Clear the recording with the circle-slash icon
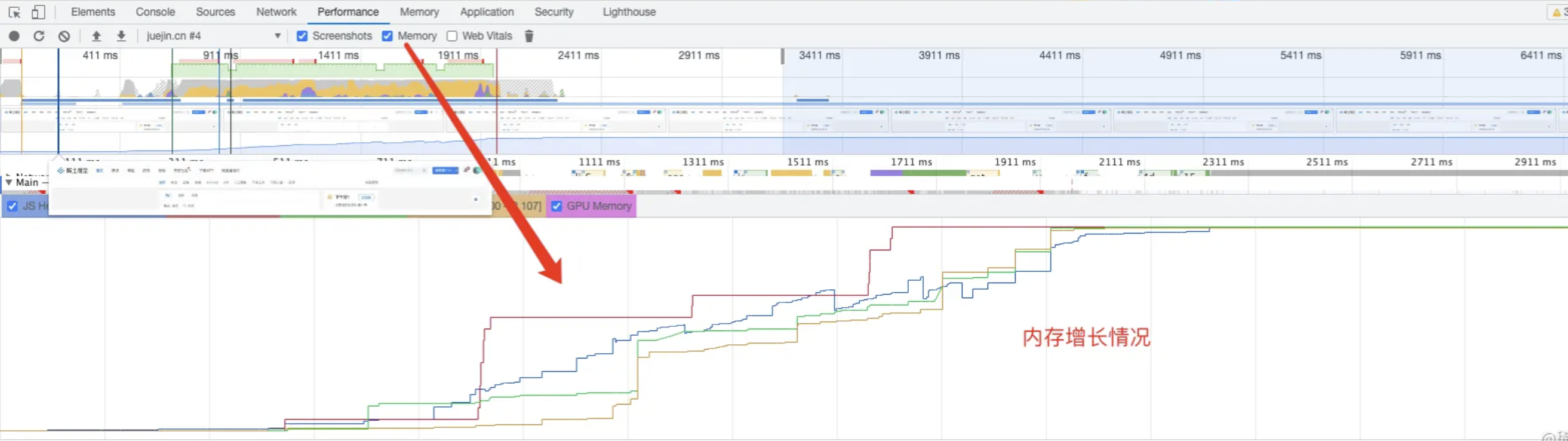1568x441 pixels. [64, 36]
